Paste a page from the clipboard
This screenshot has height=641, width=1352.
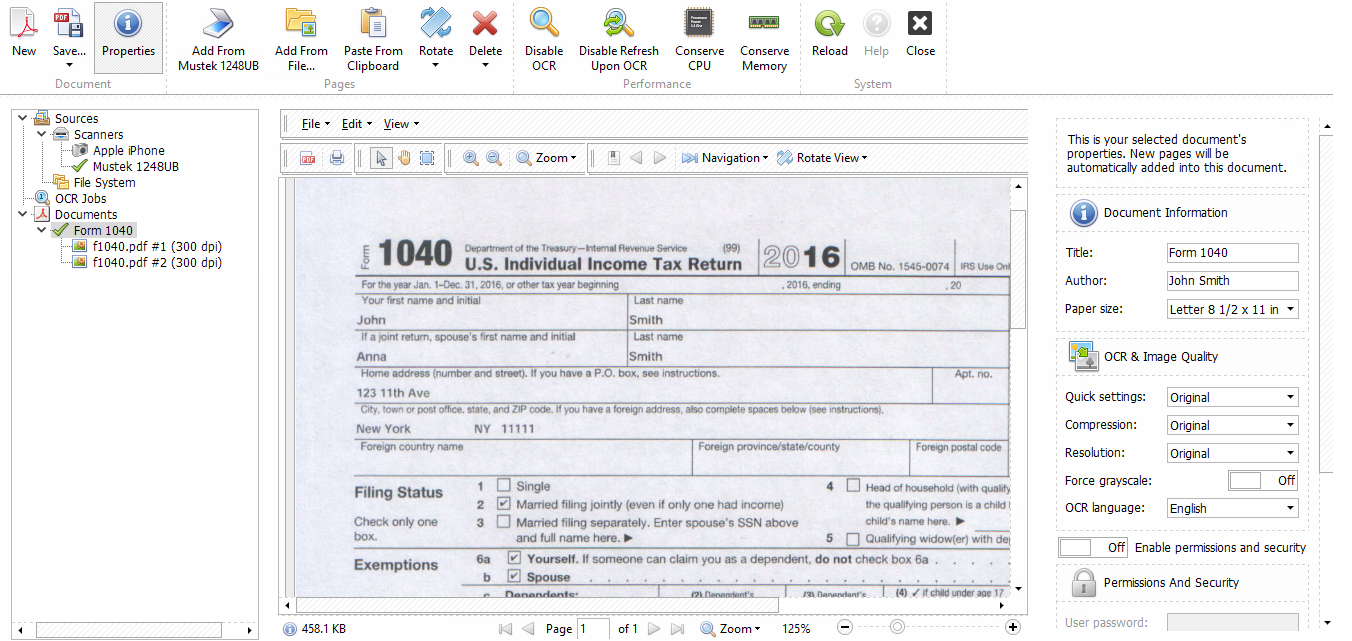pyautogui.click(x=373, y=40)
